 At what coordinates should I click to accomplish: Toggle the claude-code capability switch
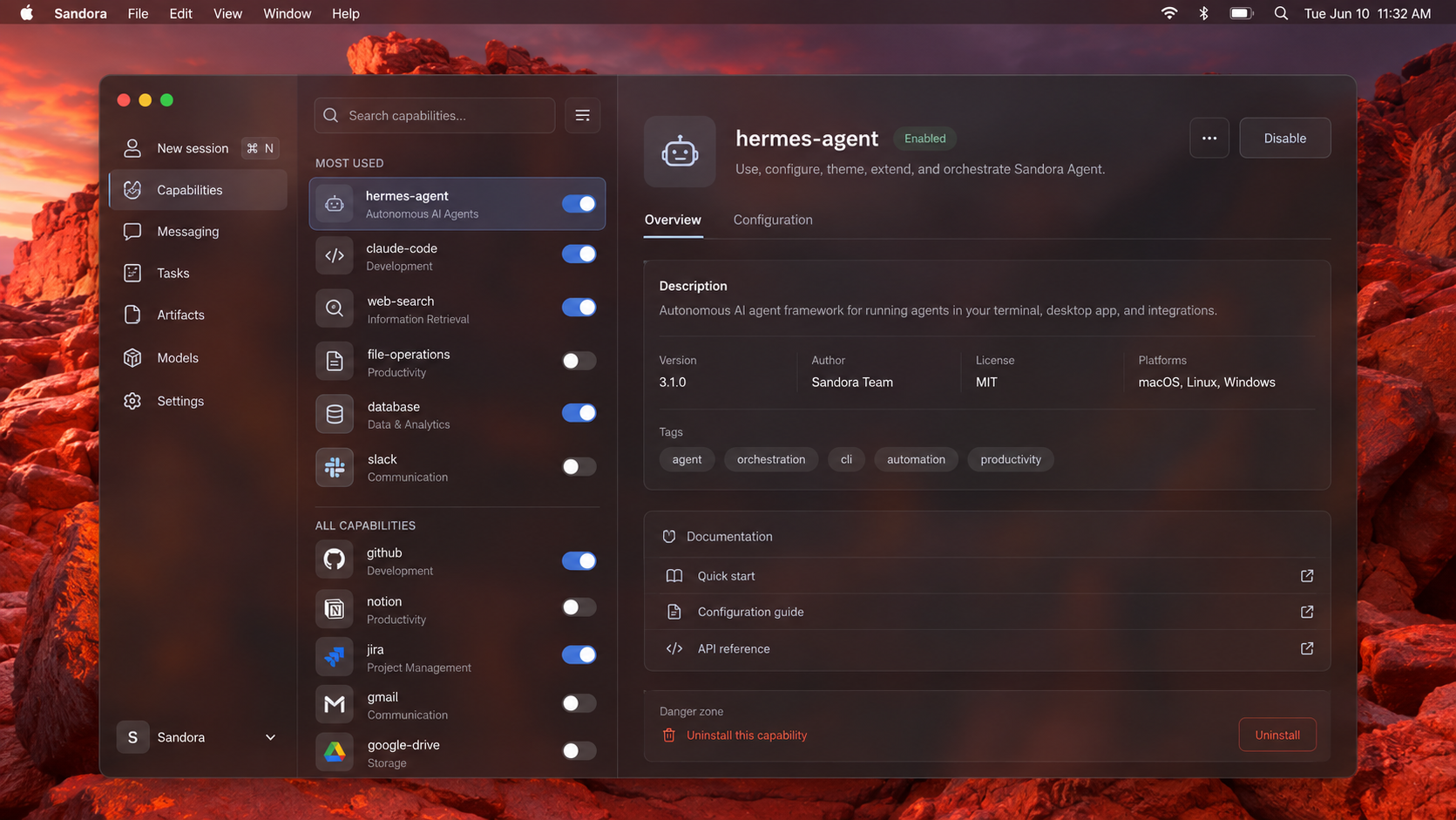579,254
